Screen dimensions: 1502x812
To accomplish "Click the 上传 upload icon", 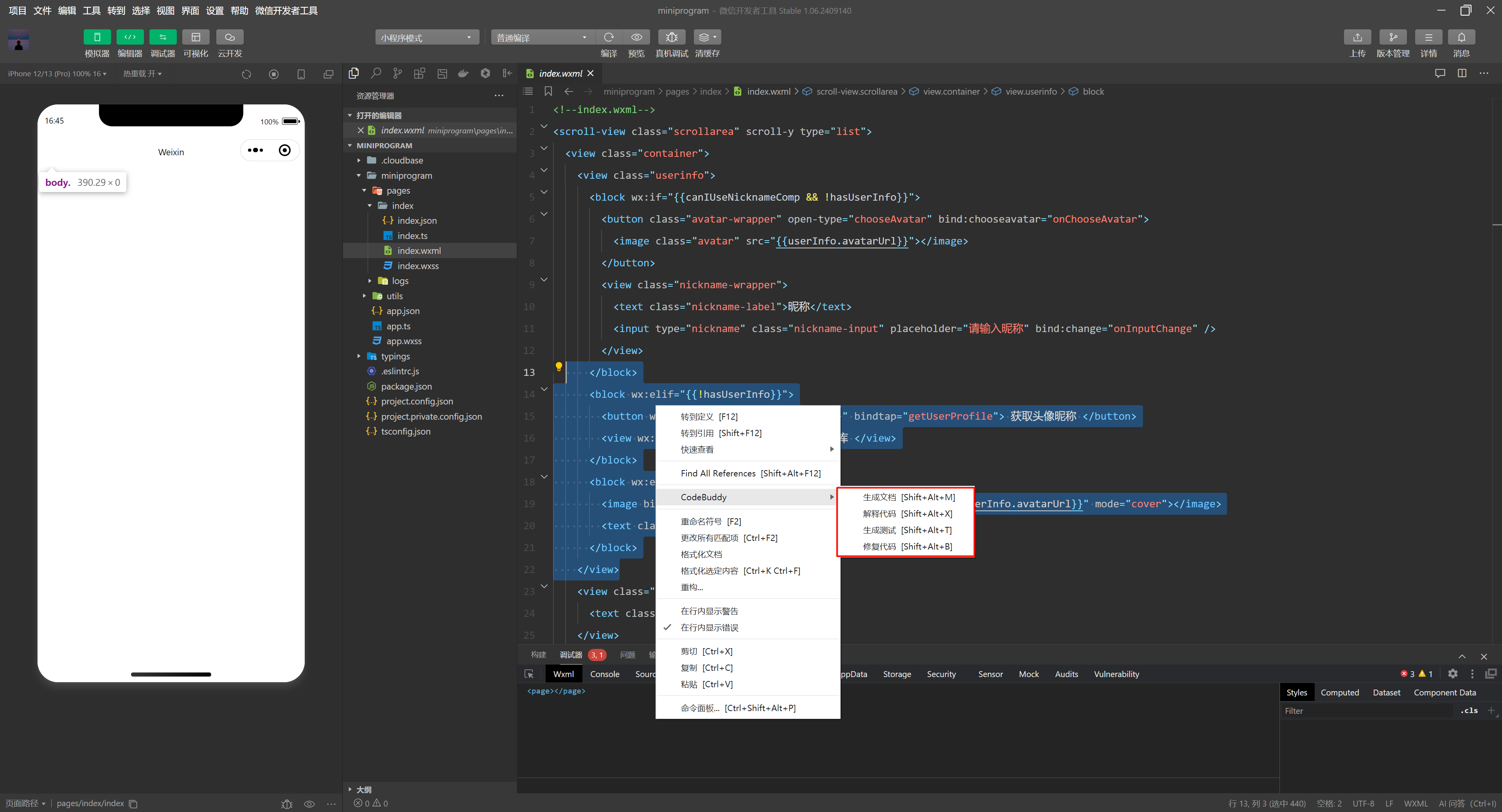I will [1357, 37].
